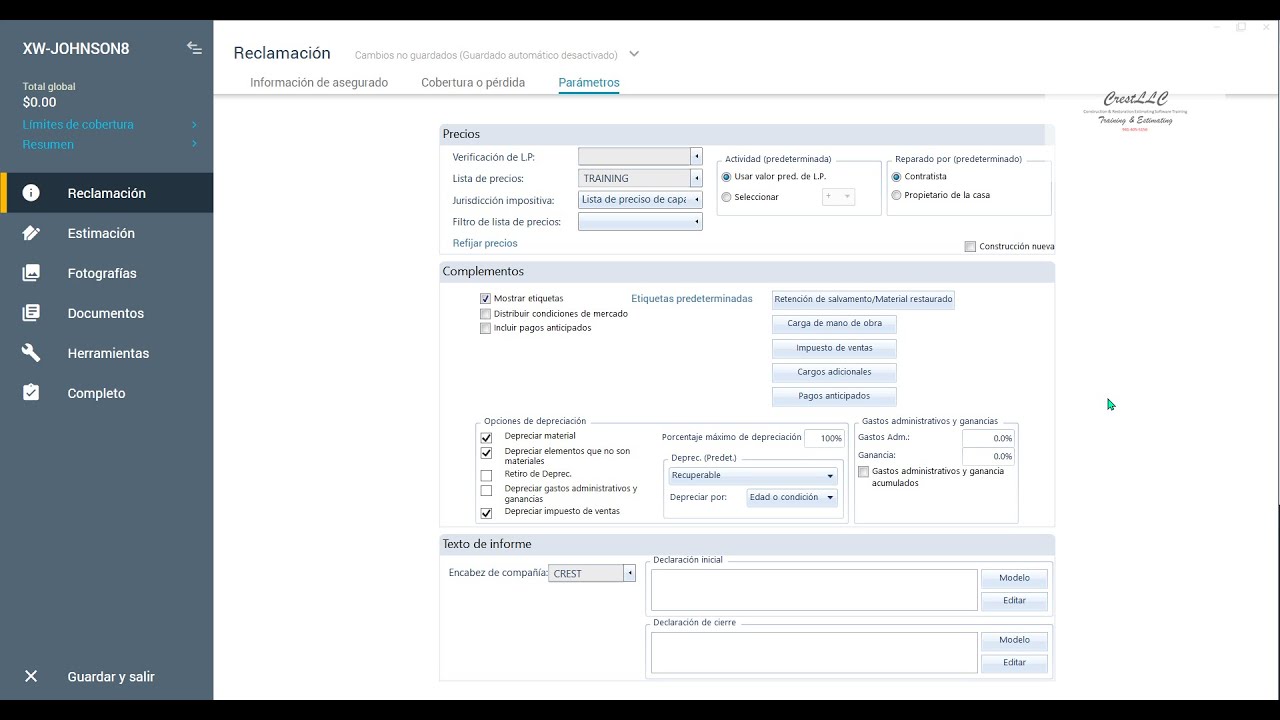The width and height of the screenshot is (1280, 720).
Task: Click the Documentos file icon
Action: [x=31, y=313]
